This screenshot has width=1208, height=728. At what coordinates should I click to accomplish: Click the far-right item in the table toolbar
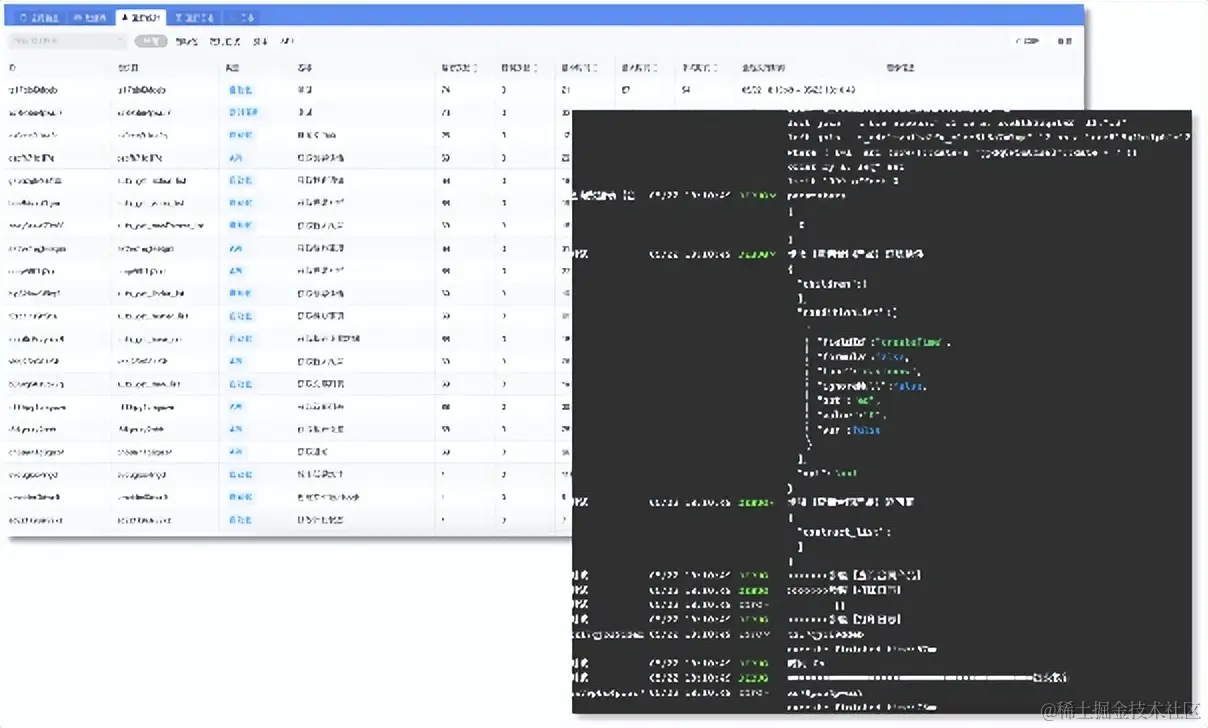pos(1065,42)
